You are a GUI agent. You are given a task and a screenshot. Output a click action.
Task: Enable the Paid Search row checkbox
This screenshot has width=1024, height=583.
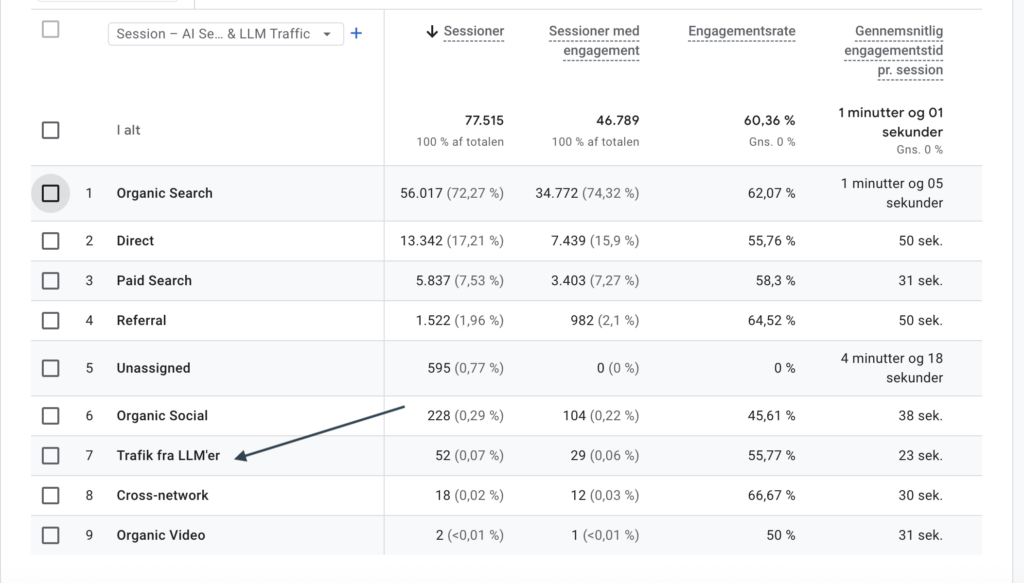coord(50,281)
